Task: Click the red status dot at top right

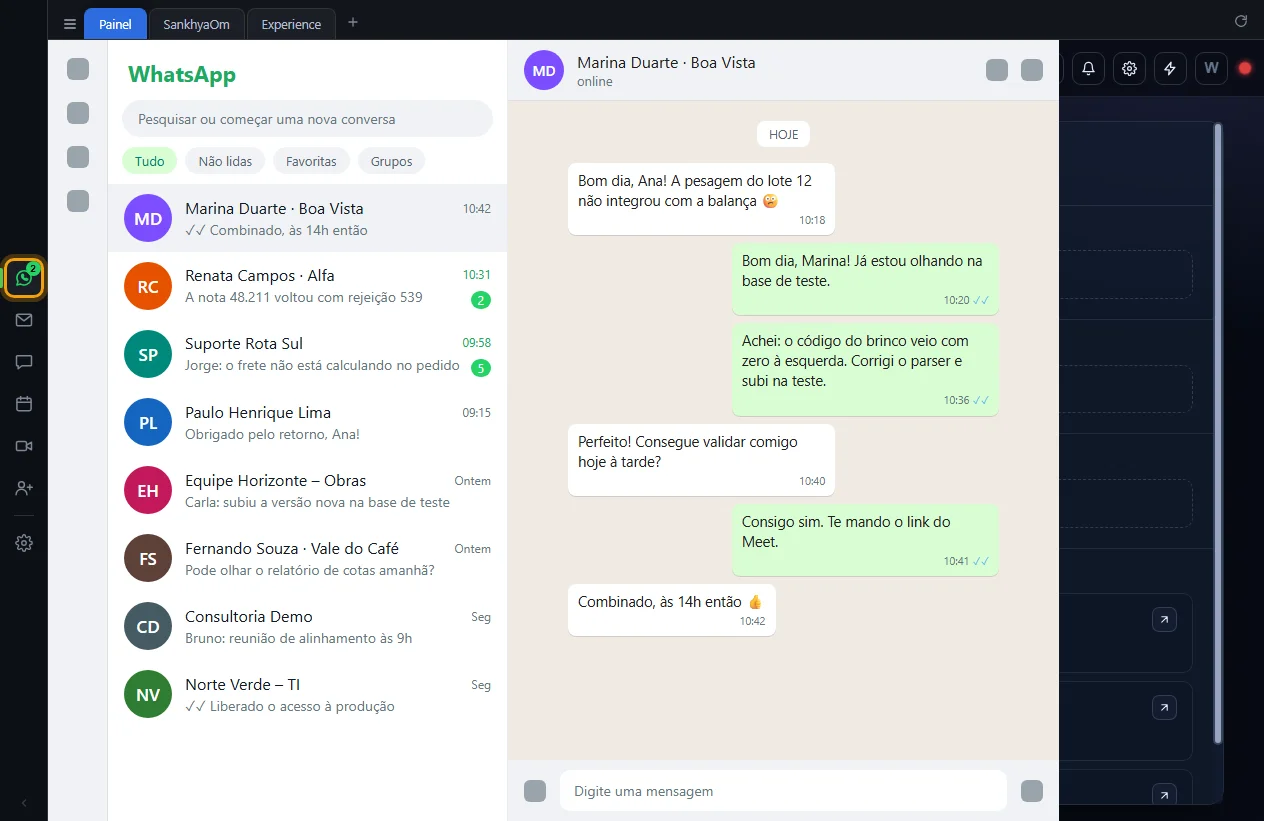Action: (1245, 68)
